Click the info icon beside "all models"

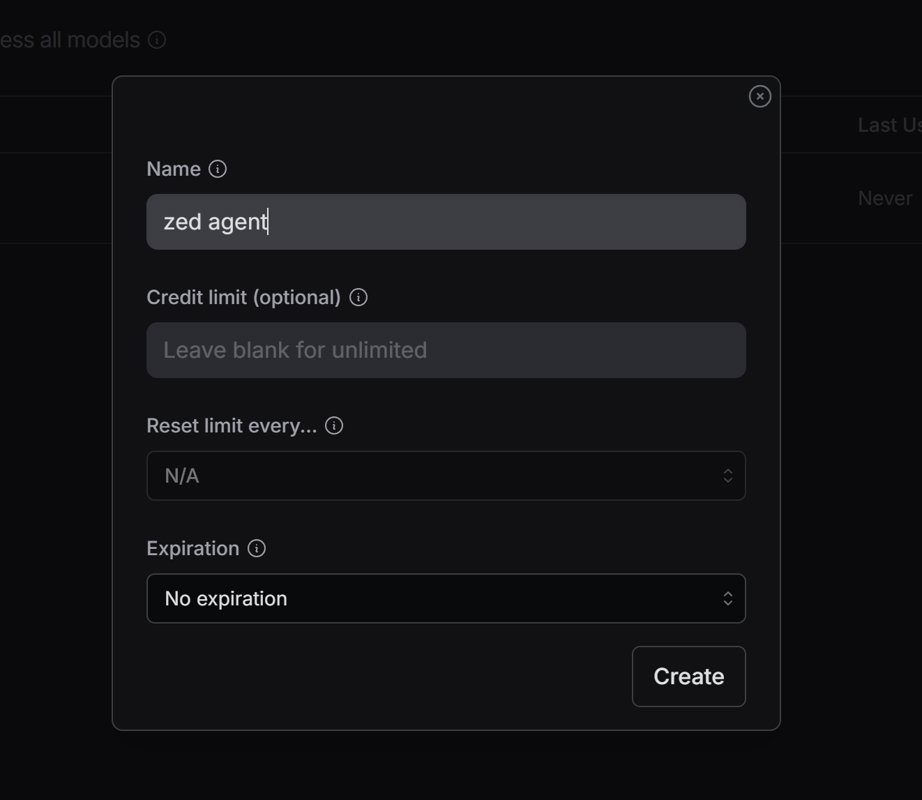[157, 40]
